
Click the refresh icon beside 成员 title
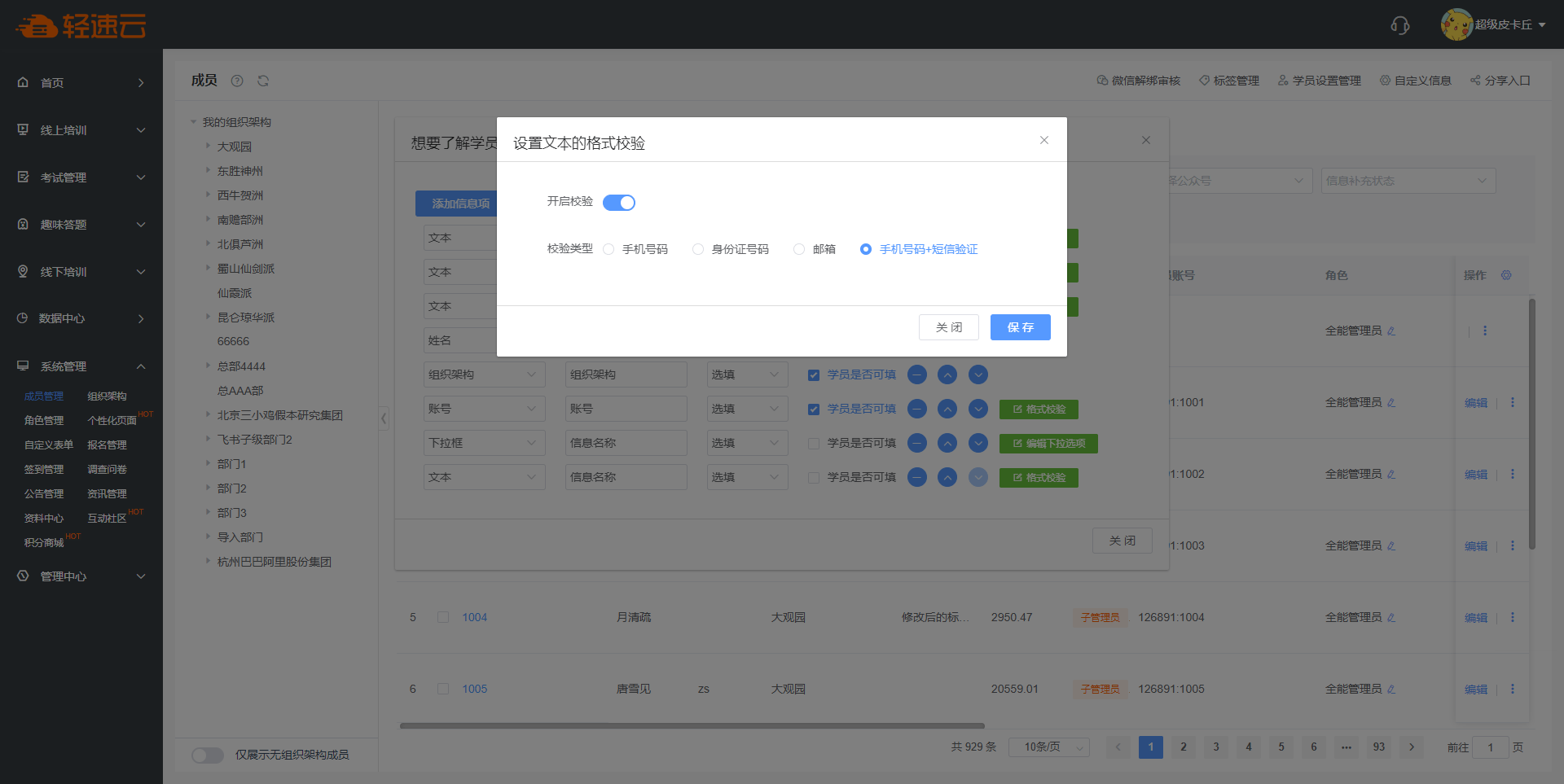tap(263, 81)
